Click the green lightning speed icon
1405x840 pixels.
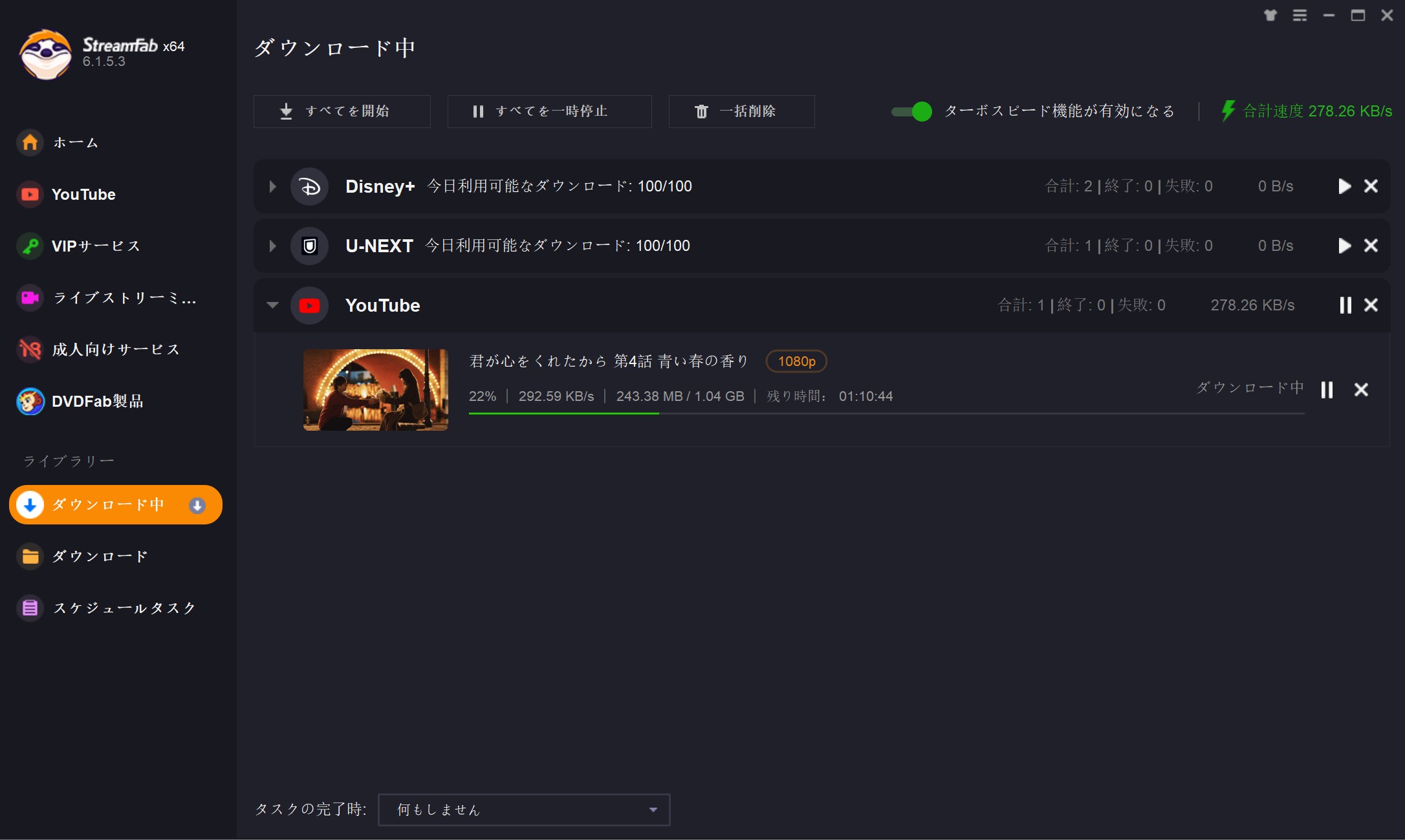click(1228, 111)
